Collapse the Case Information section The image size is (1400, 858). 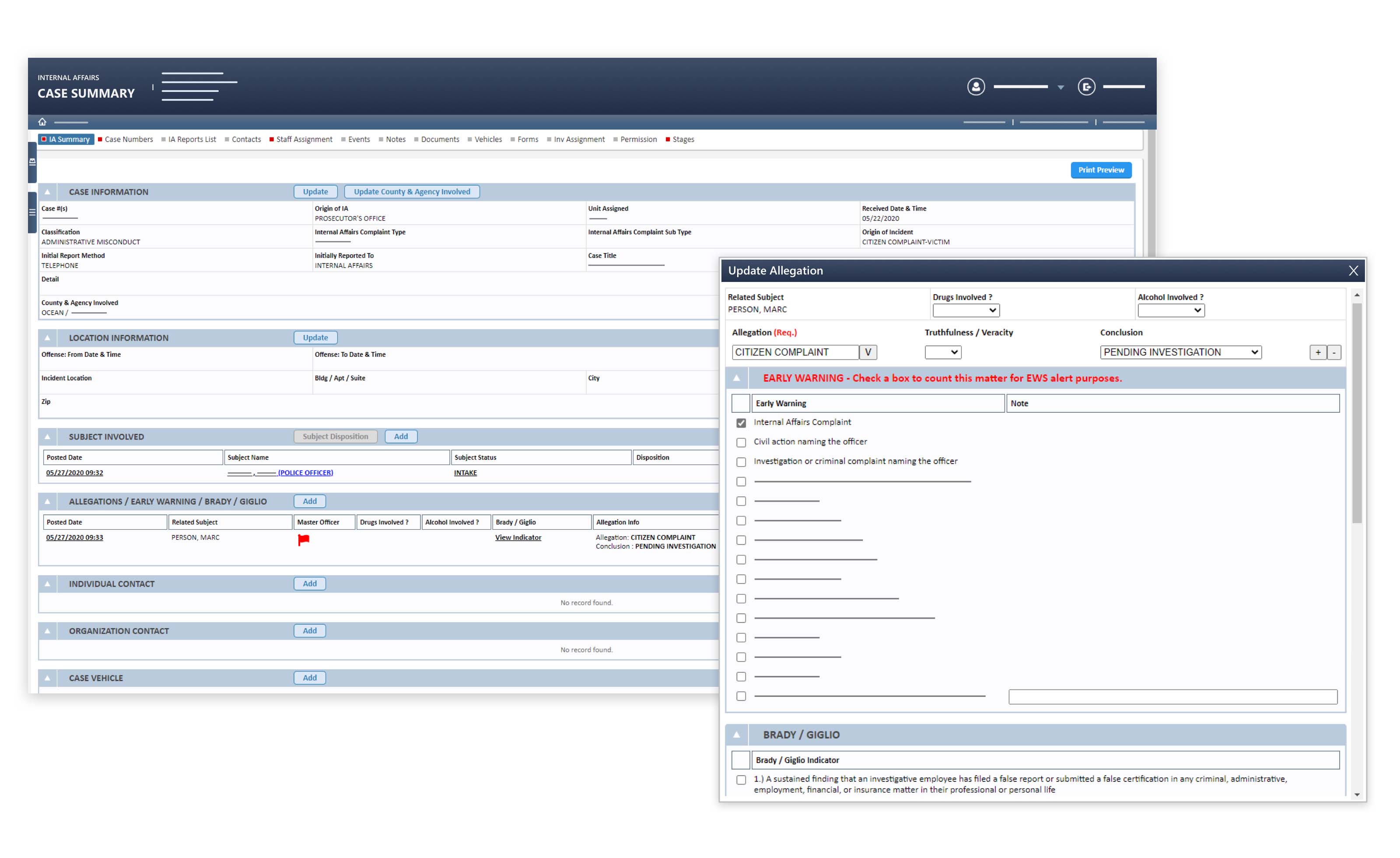point(48,192)
